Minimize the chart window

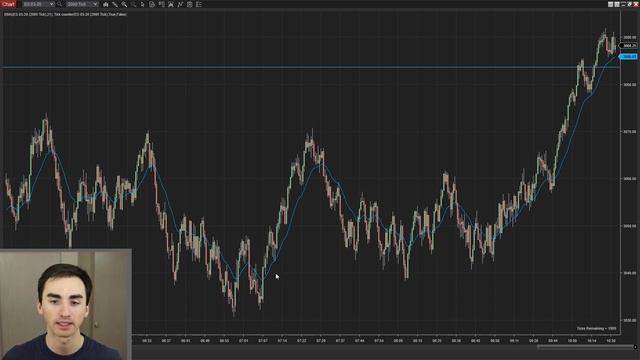pos(623,4)
